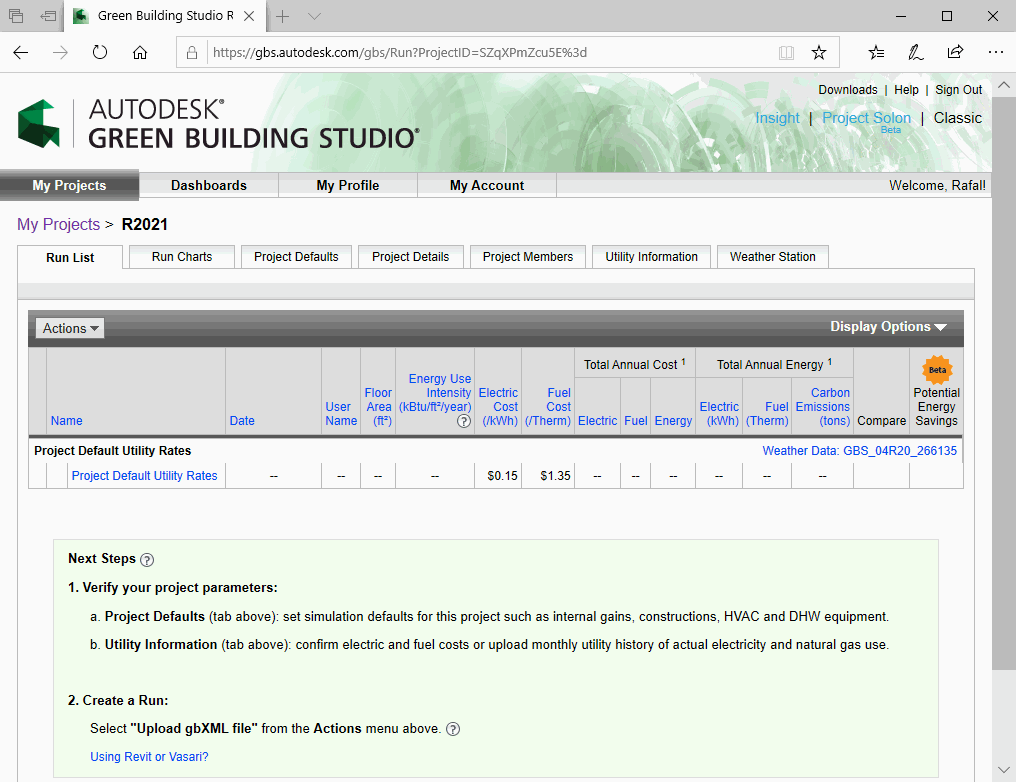Image resolution: width=1016 pixels, height=782 pixels.
Task: Click the browser forward arrow
Action: coord(60,52)
